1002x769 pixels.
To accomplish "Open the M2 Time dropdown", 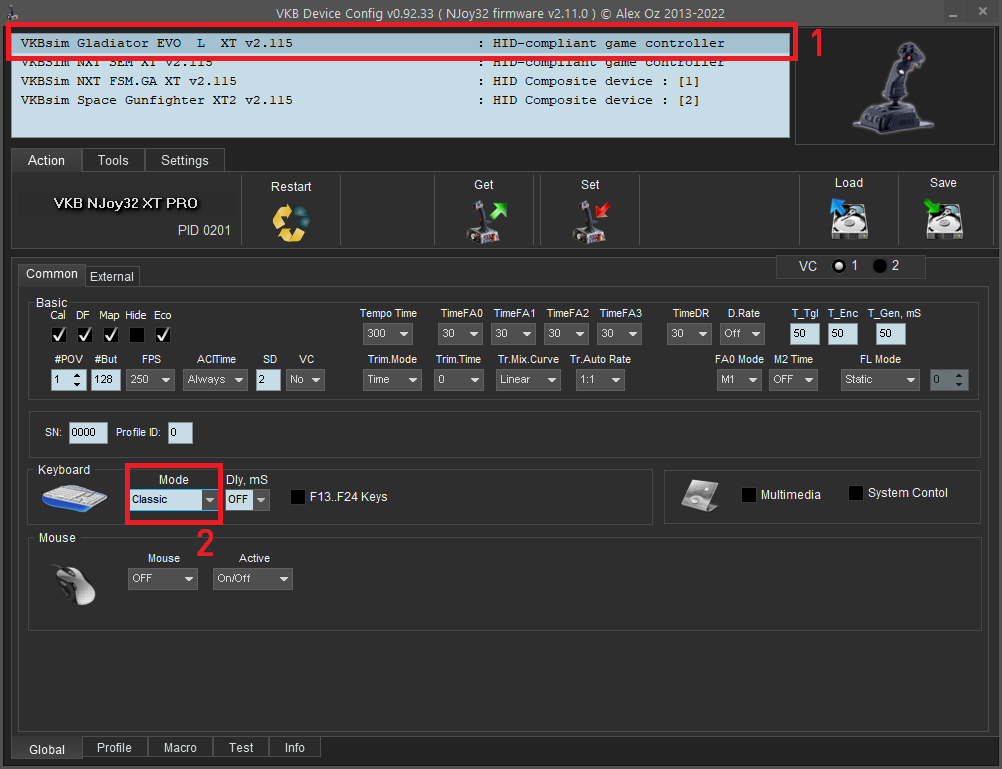I will pyautogui.click(x=793, y=380).
